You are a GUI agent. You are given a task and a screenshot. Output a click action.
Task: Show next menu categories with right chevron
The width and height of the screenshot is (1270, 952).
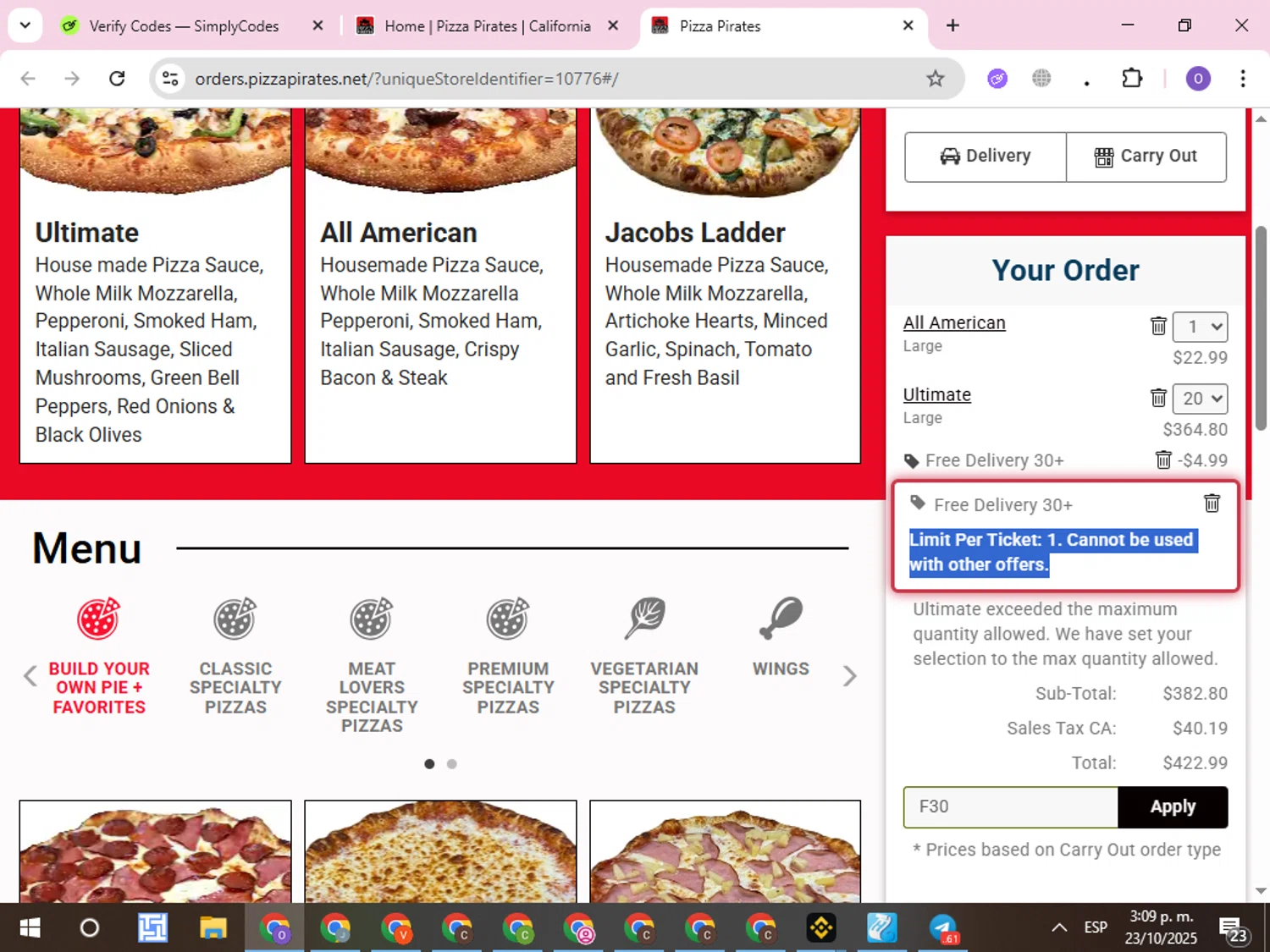click(x=849, y=676)
